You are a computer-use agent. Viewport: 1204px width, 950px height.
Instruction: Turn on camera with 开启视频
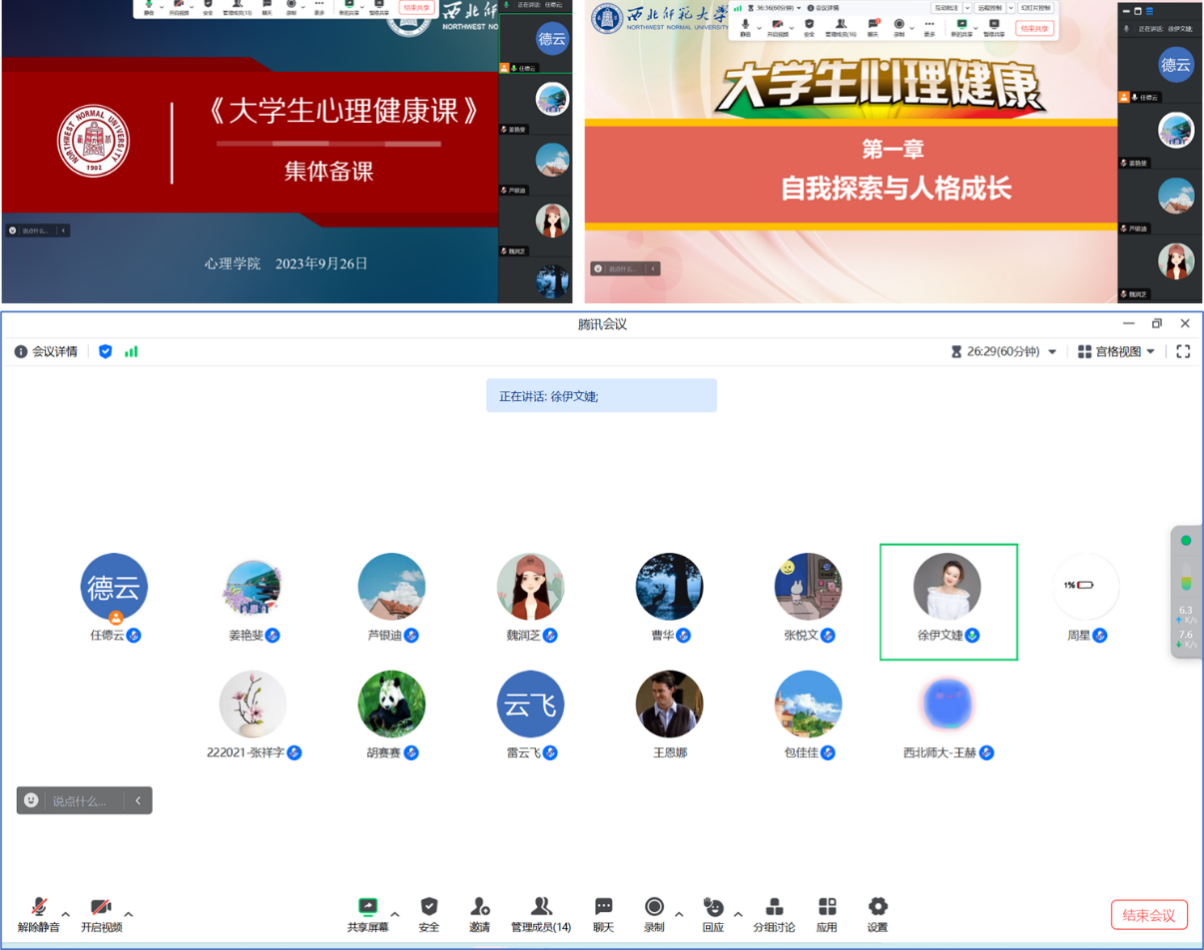click(x=101, y=908)
